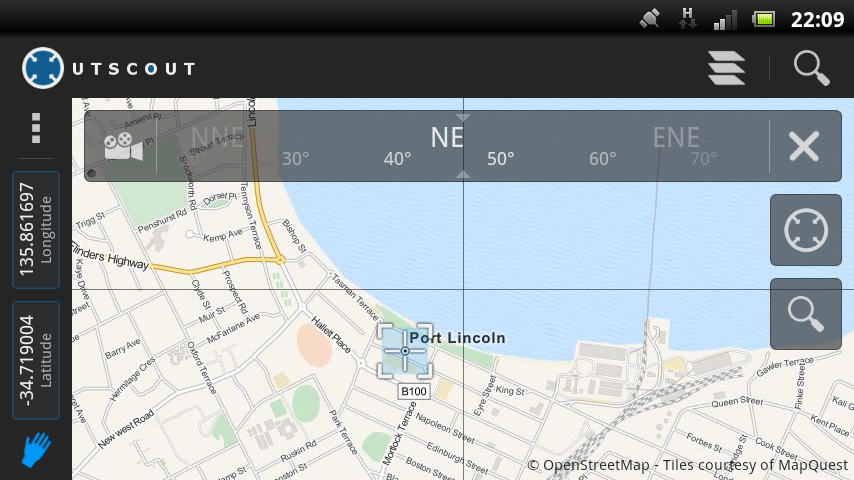The image size is (854, 480).
Task: Close the compass heading bar
Action: tap(804, 146)
